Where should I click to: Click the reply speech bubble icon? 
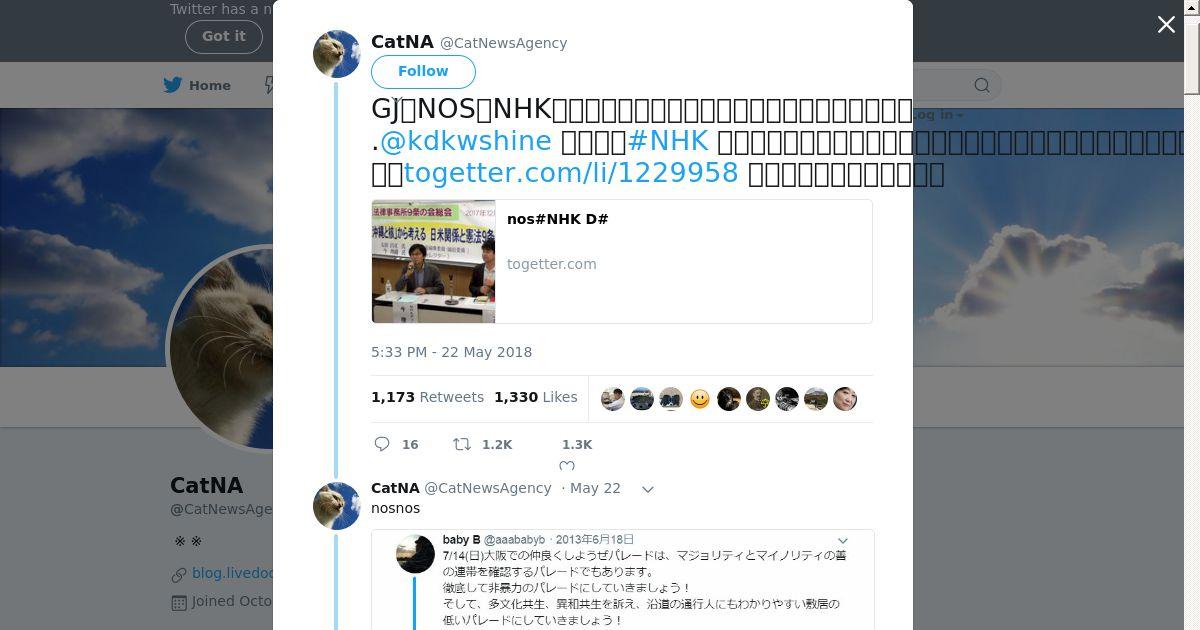(x=381, y=444)
